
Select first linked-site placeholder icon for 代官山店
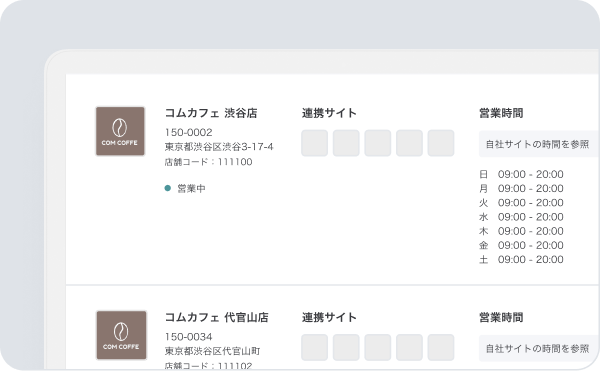pos(315,347)
